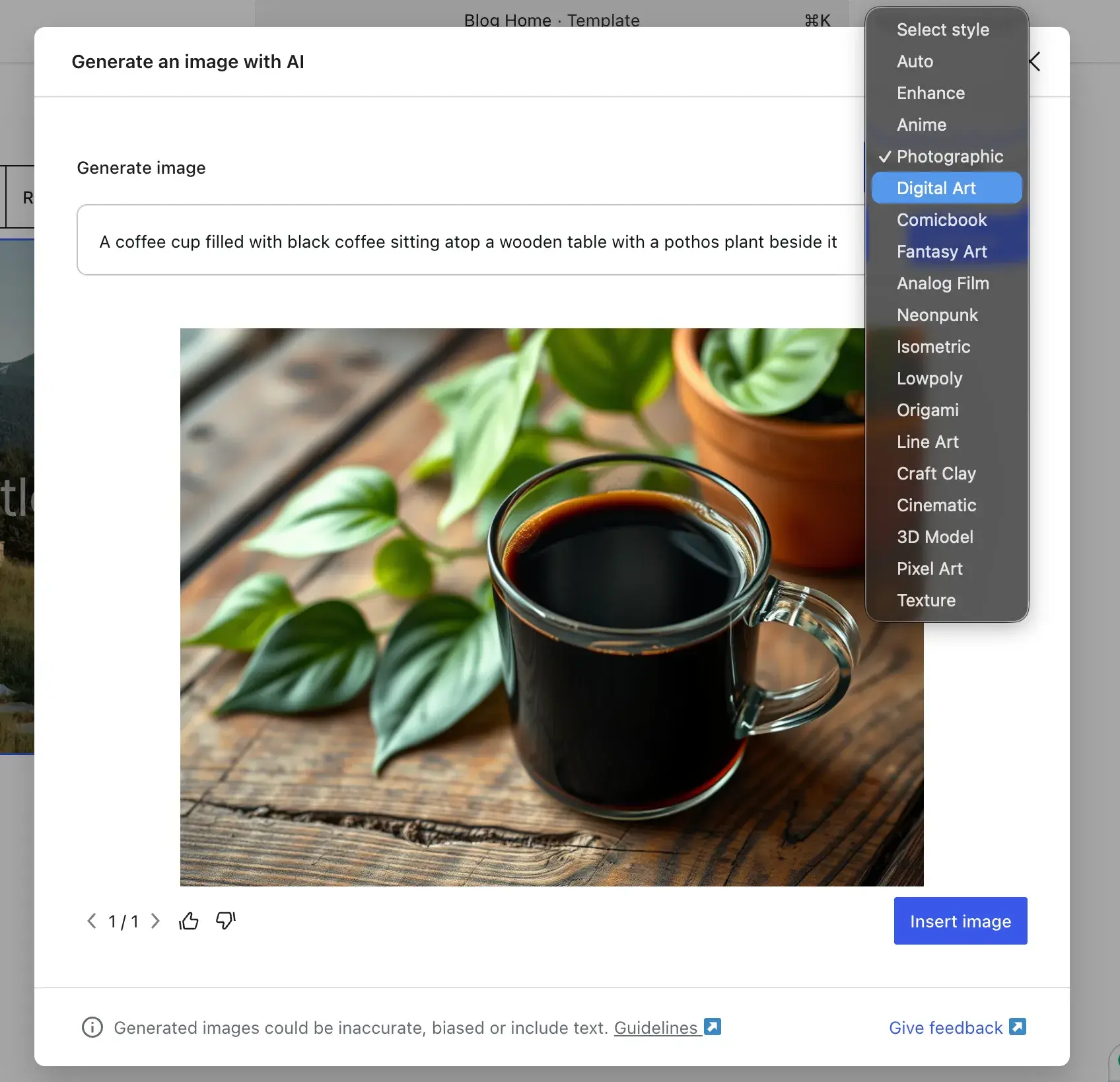The height and width of the screenshot is (1082, 1120).
Task: Click the previous image chevron
Action: pyautogui.click(x=92, y=921)
